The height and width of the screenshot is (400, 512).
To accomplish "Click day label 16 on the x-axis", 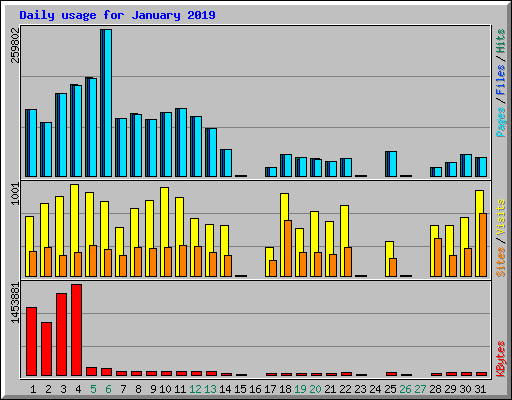I will point(255,389).
